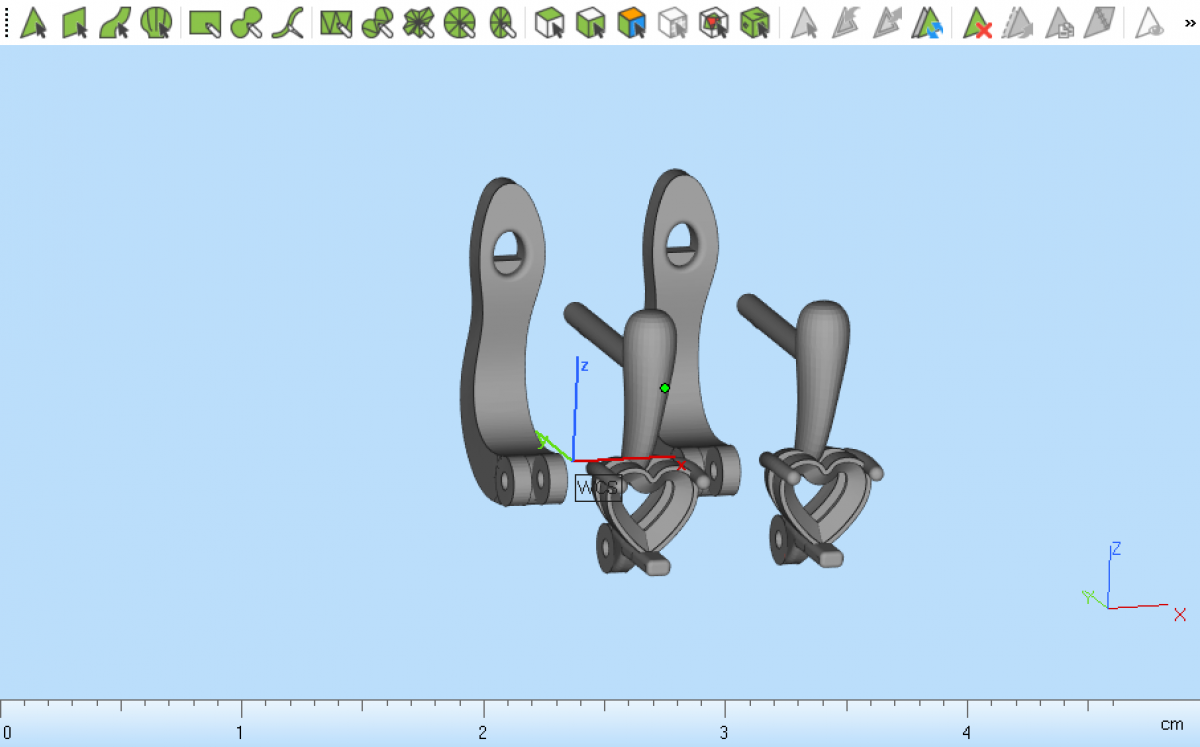
Task: Click the solid green cube selection icon
Action: click(x=754, y=22)
